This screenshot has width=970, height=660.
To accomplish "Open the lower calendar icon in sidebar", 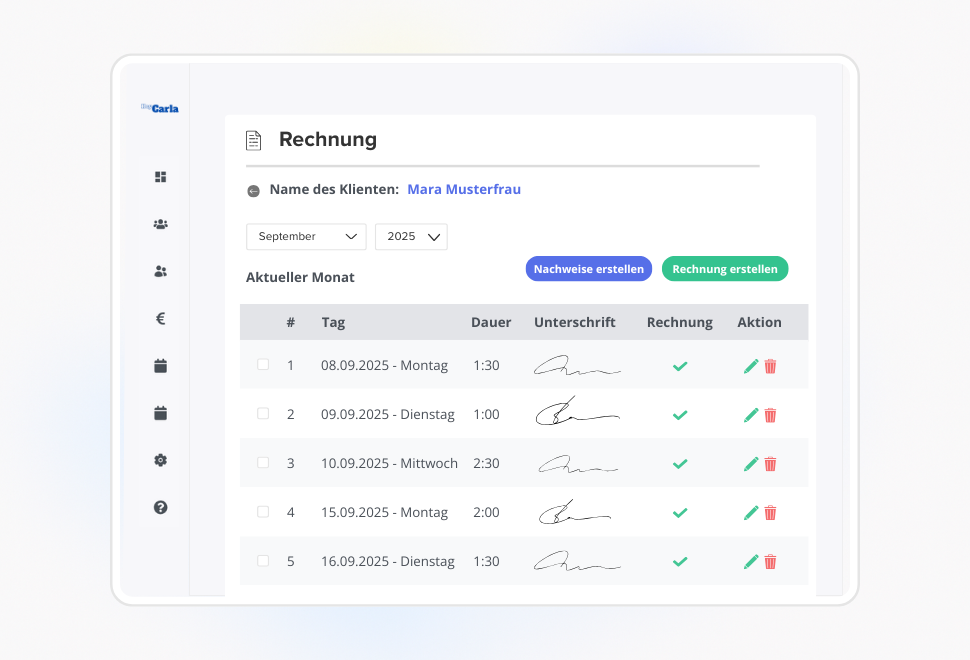I will pyautogui.click(x=160, y=413).
